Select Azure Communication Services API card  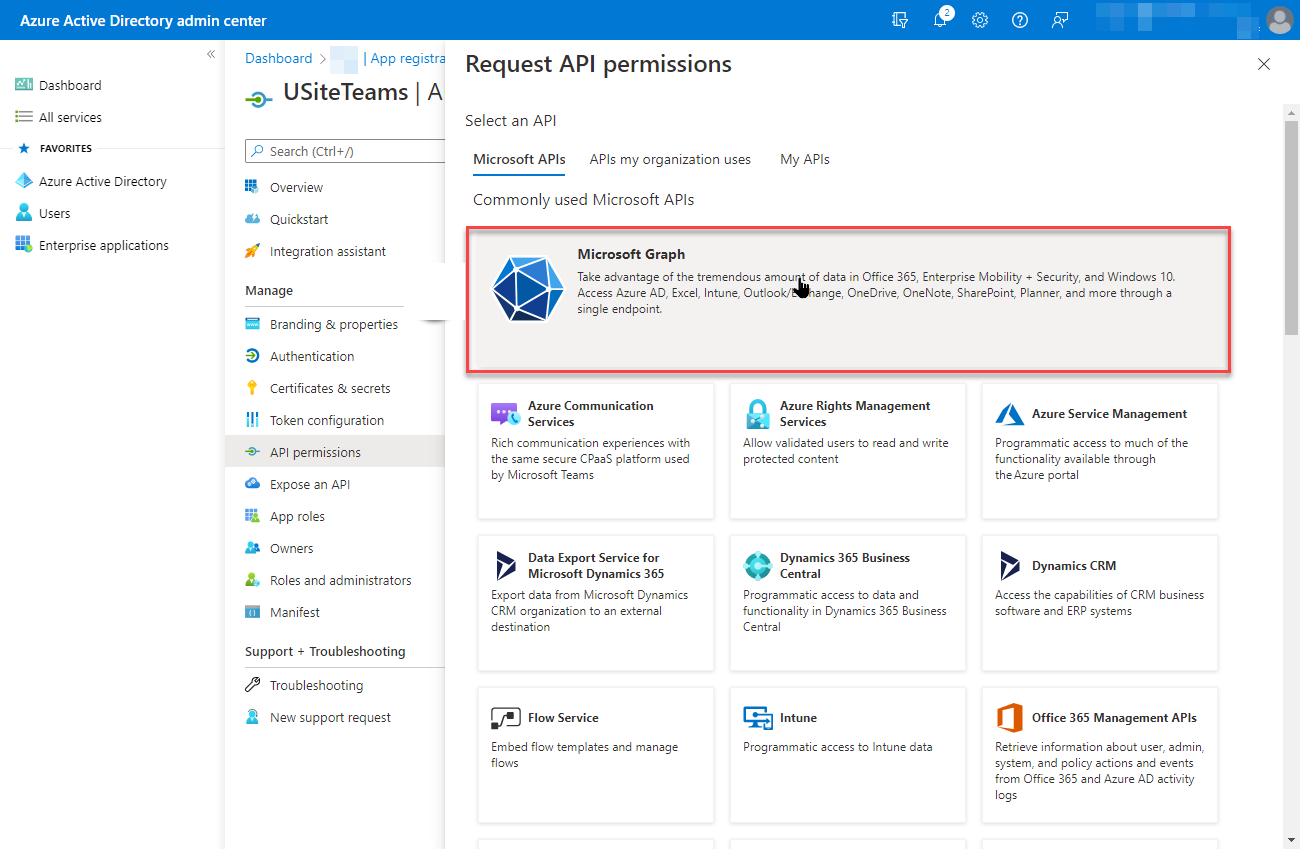click(x=596, y=451)
